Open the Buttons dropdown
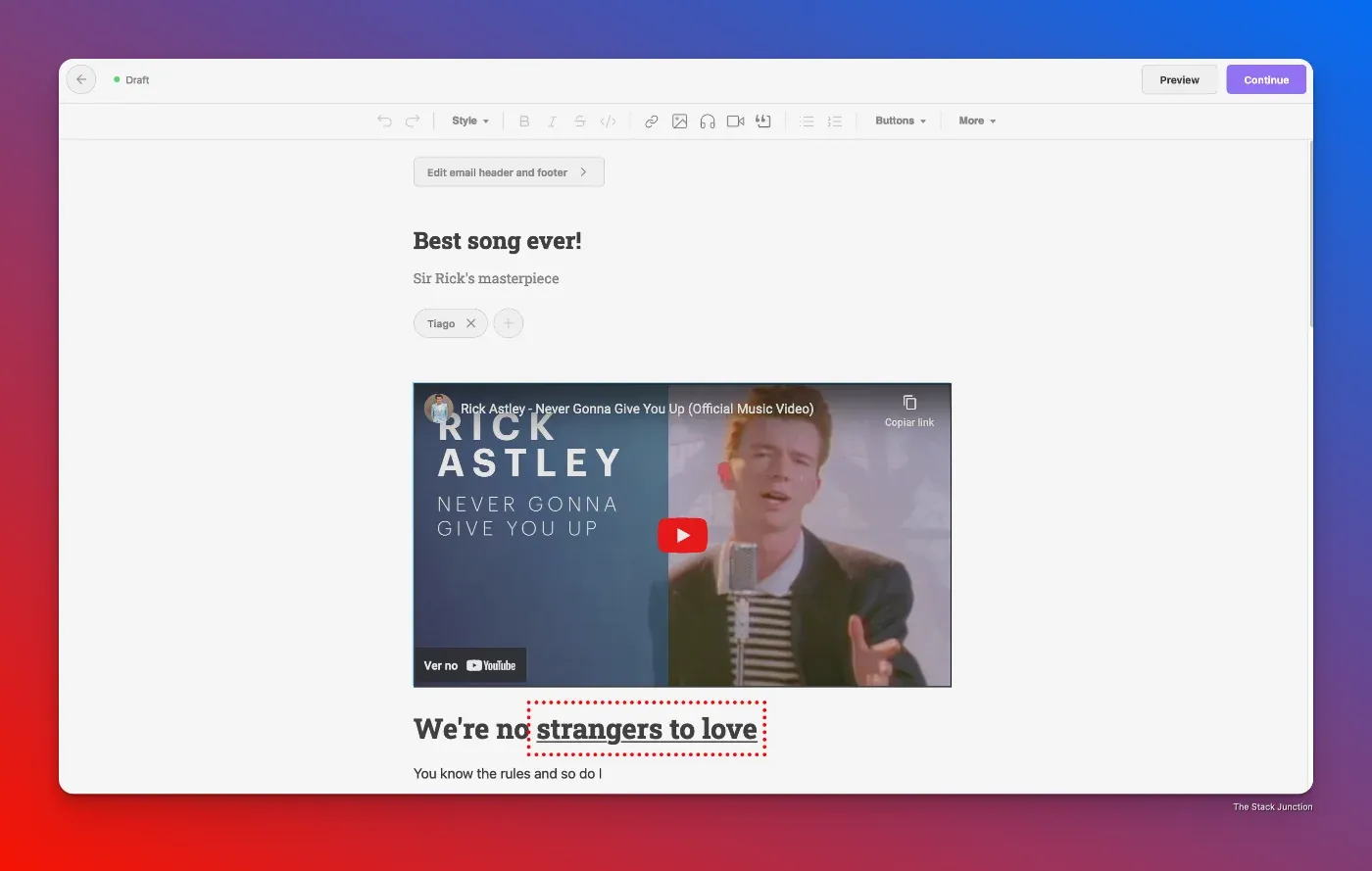Viewport: 1372px width, 871px height. [901, 121]
